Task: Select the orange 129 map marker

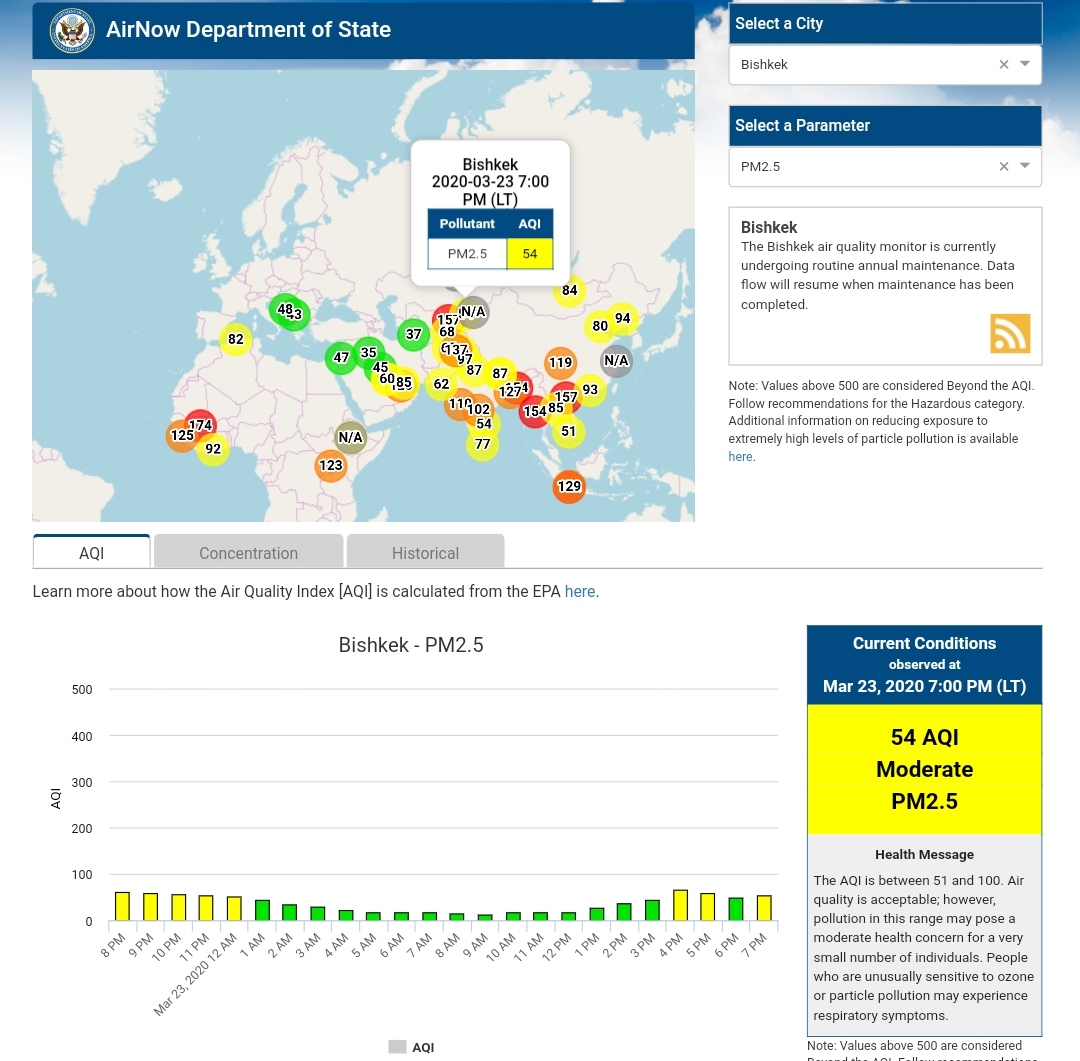Action: [569, 487]
